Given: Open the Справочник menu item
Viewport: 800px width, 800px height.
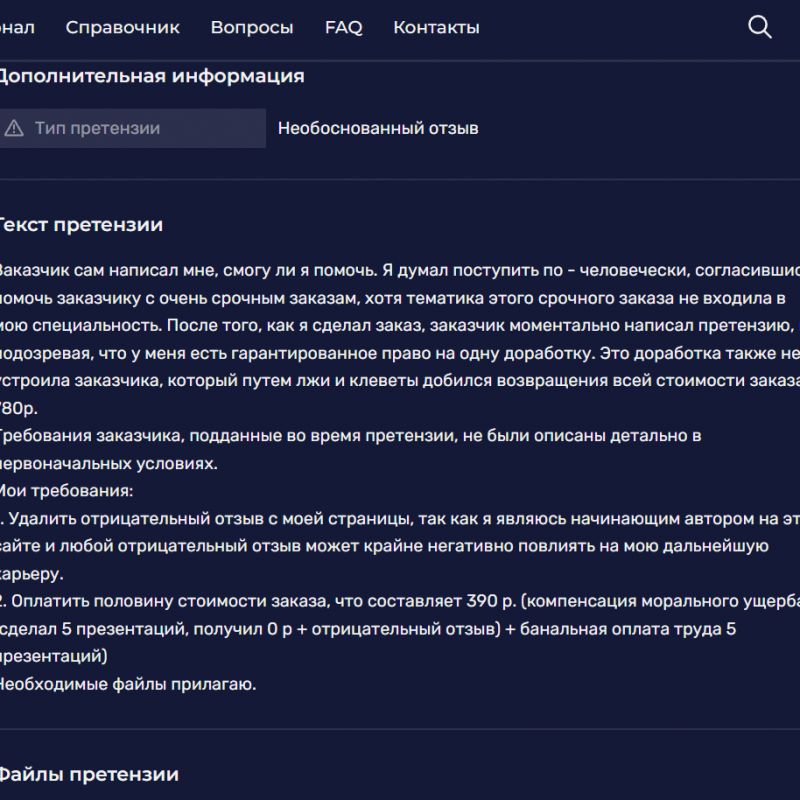Looking at the screenshot, I should tap(122, 28).
